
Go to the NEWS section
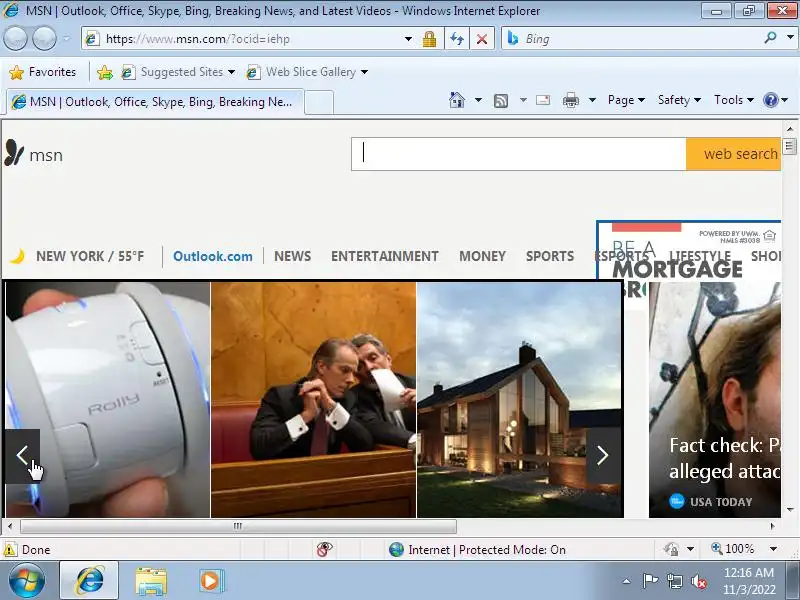292,256
